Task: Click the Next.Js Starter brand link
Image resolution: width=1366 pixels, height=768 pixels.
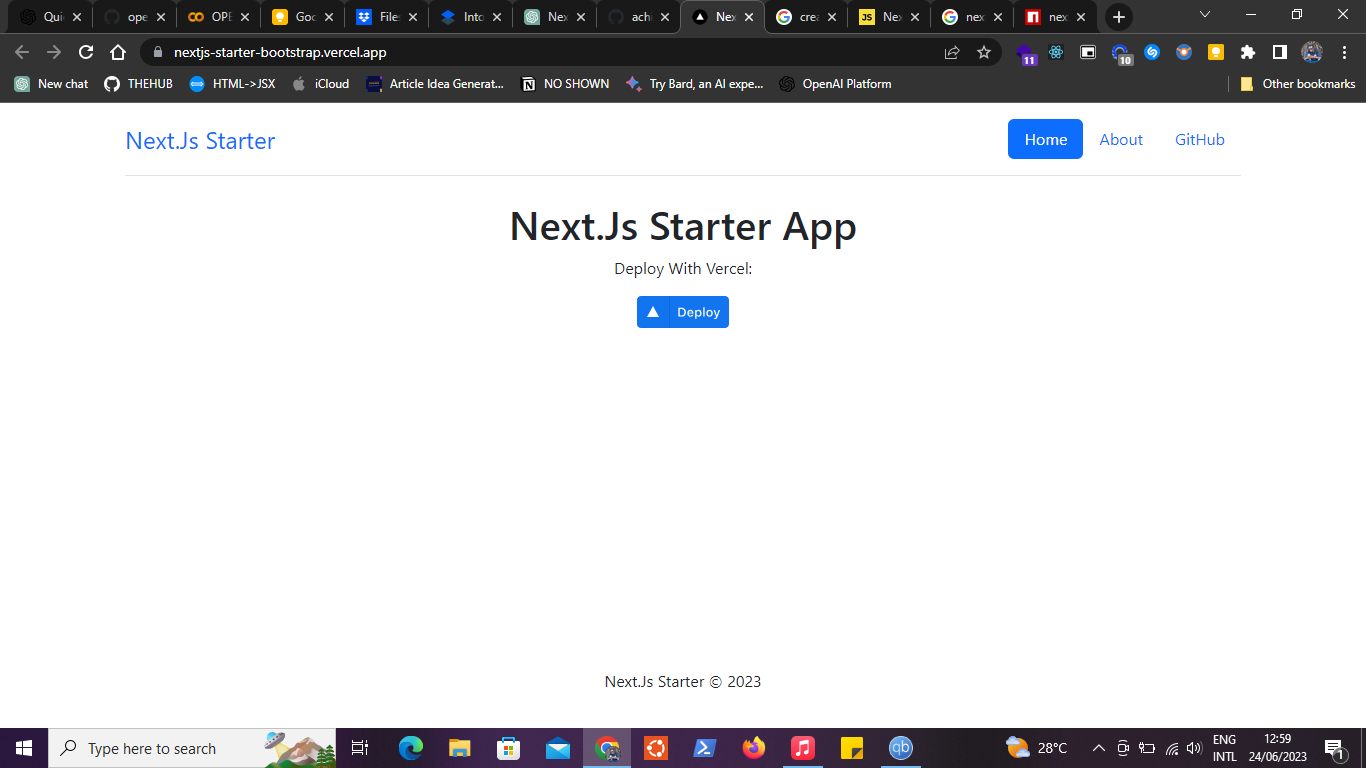Action: [200, 141]
